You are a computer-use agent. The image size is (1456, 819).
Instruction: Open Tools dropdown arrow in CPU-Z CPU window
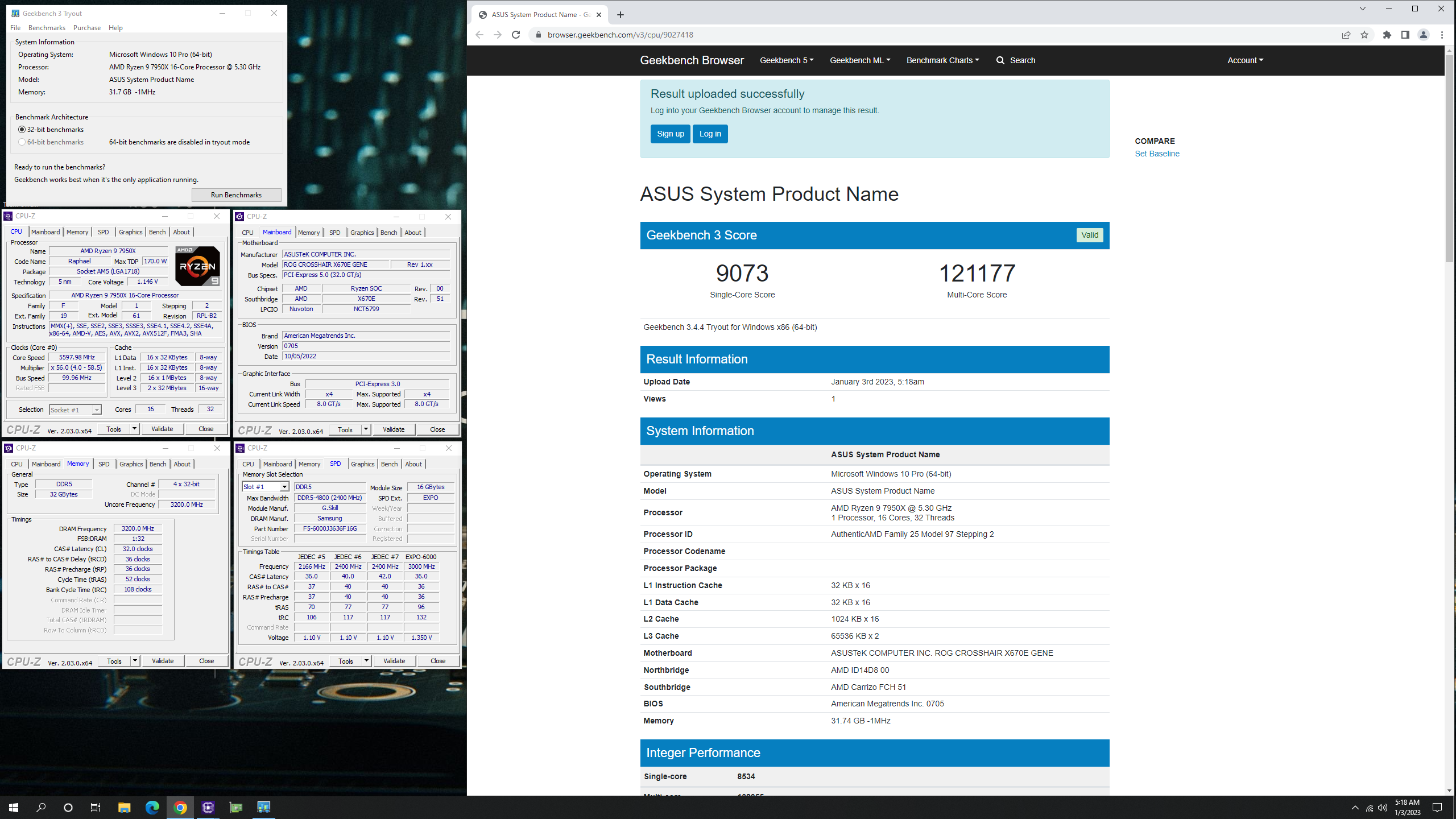click(x=134, y=429)
